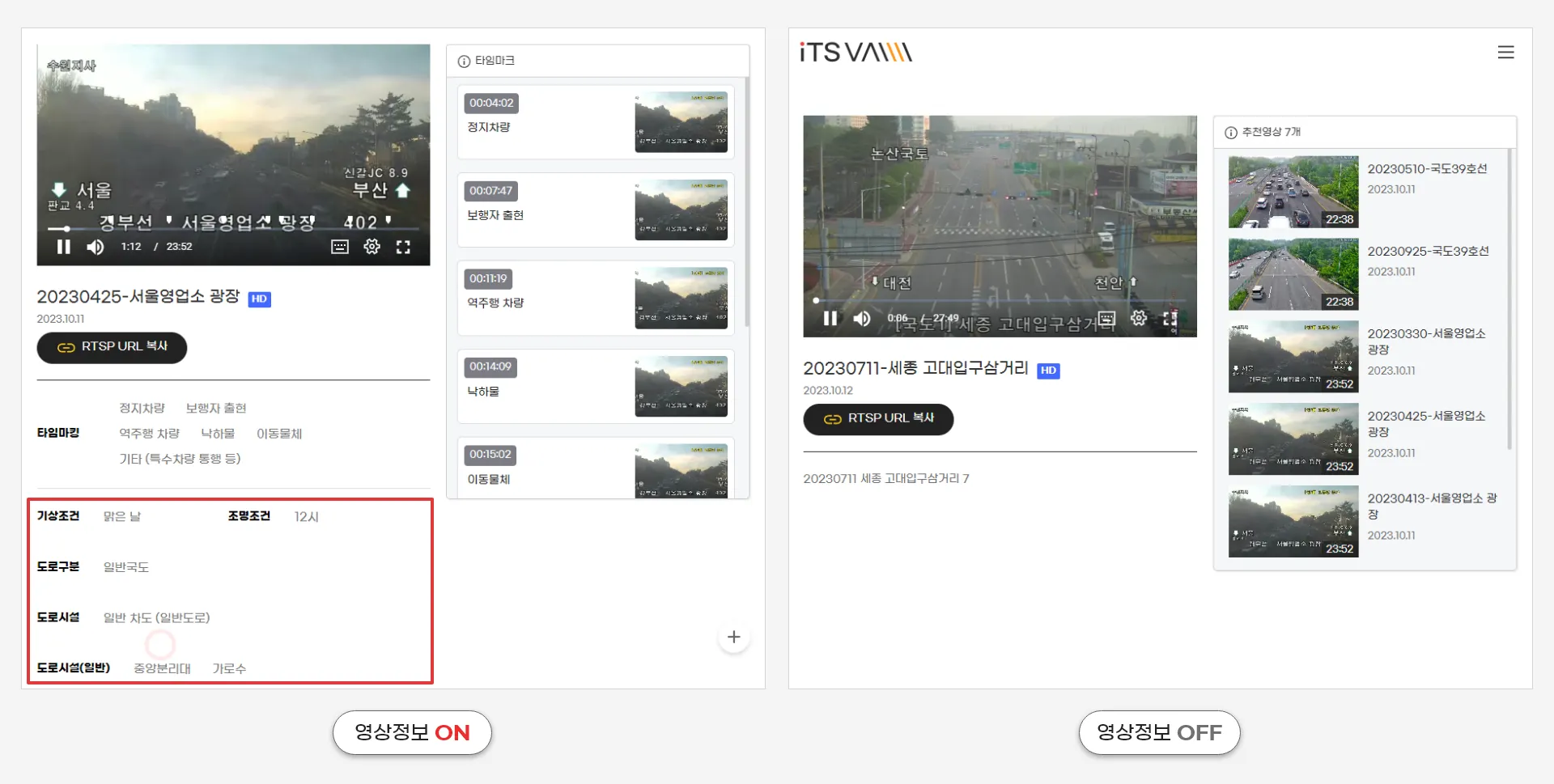Select the 보행자 출현 tag under 타임마킹
The height and width of the screenshot is (784, 1554).
(x=216, y=409)
